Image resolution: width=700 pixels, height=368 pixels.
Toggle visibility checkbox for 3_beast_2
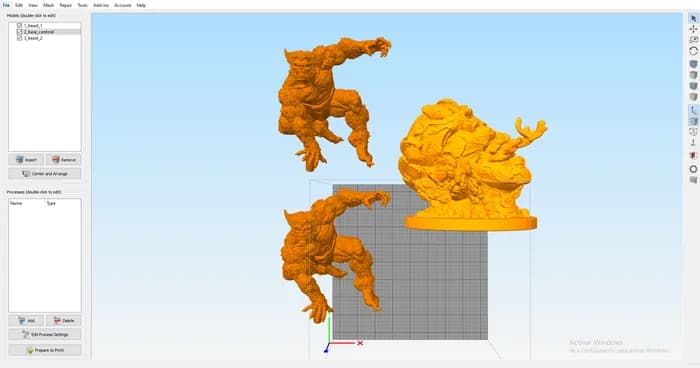[x=20, y=38]
